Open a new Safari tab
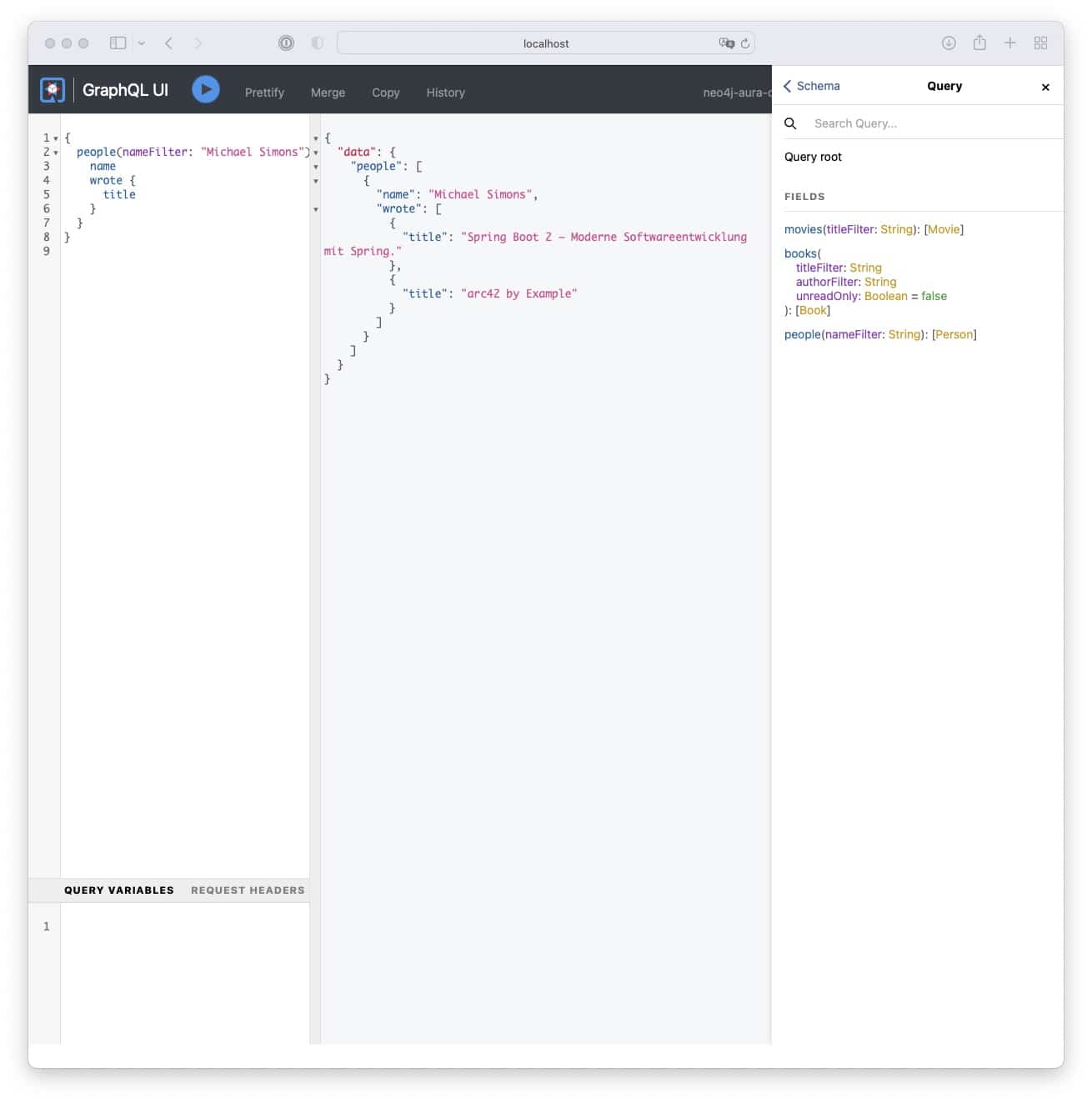The height and width of the screenshot is (1103, 1092). [1010, 43]
